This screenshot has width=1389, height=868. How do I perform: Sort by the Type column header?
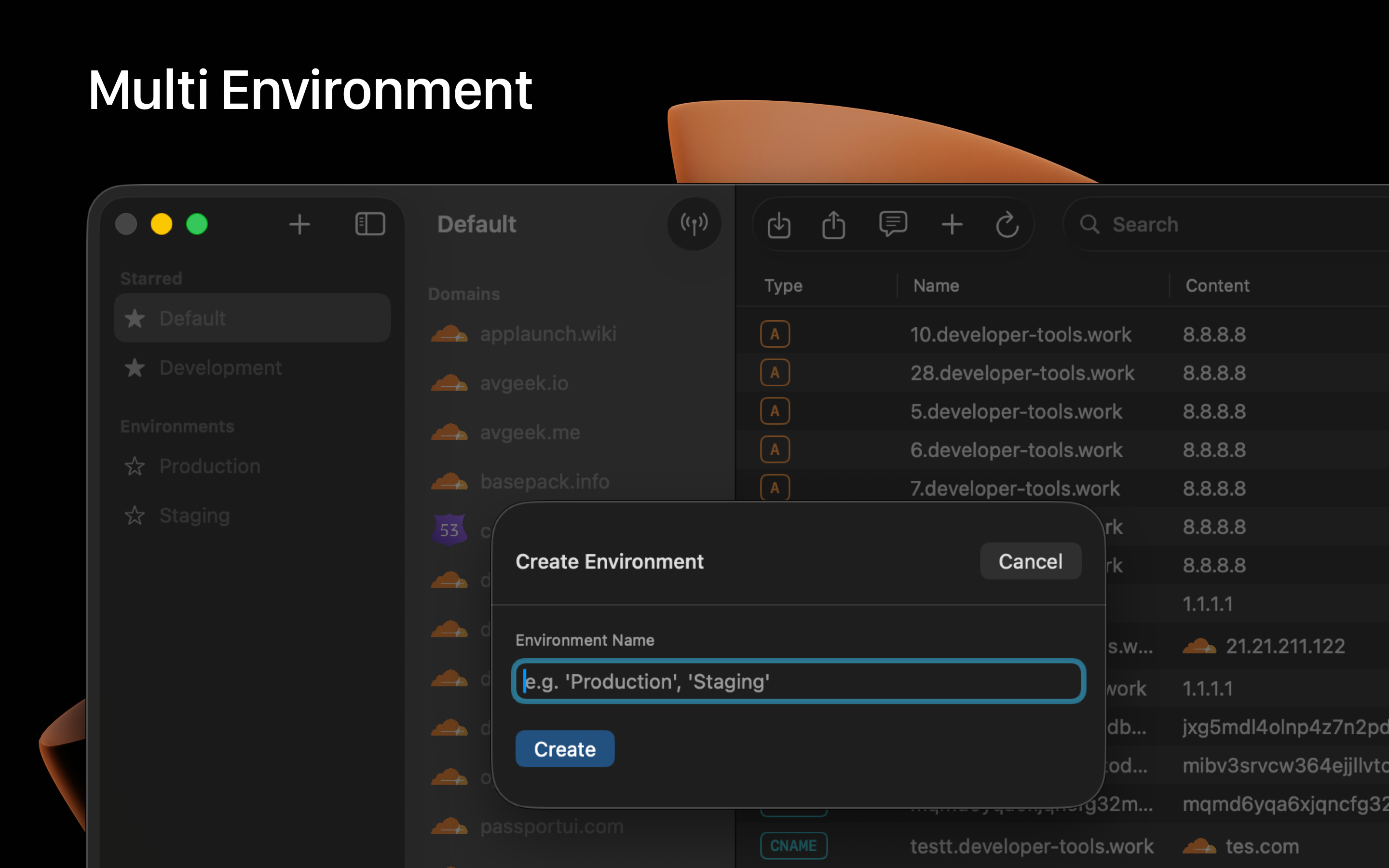(x=783, y=285)
